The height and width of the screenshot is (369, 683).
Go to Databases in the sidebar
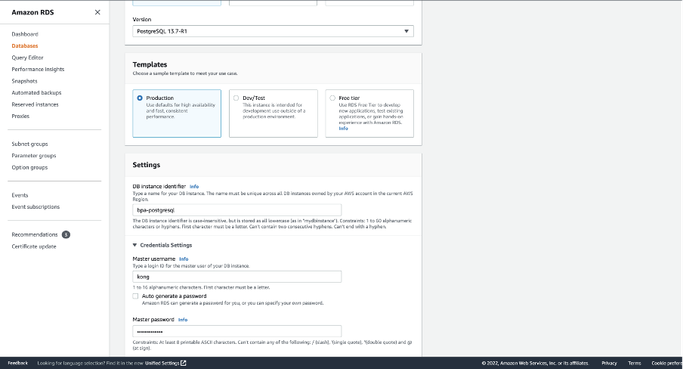25,46
